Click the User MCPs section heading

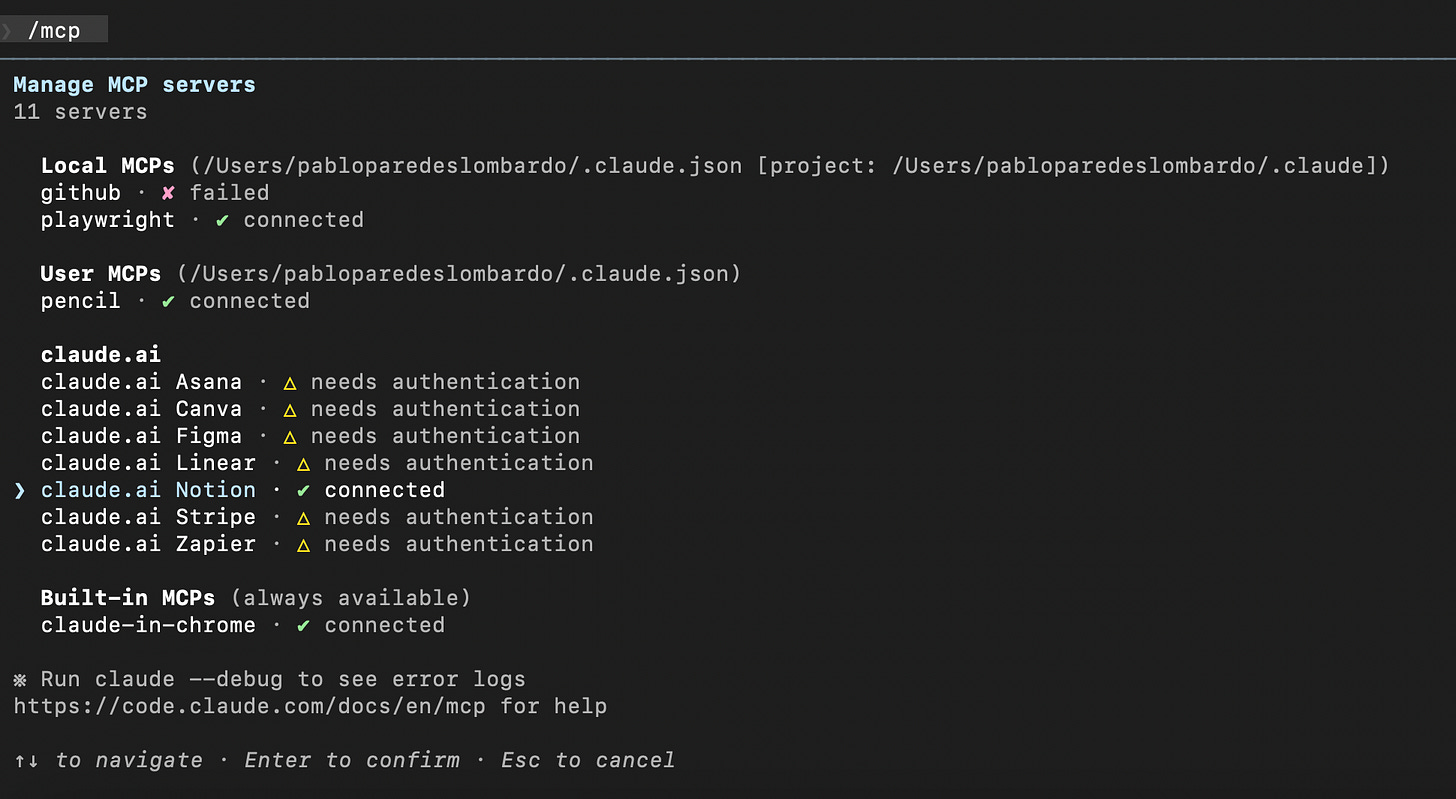point(101,273)
